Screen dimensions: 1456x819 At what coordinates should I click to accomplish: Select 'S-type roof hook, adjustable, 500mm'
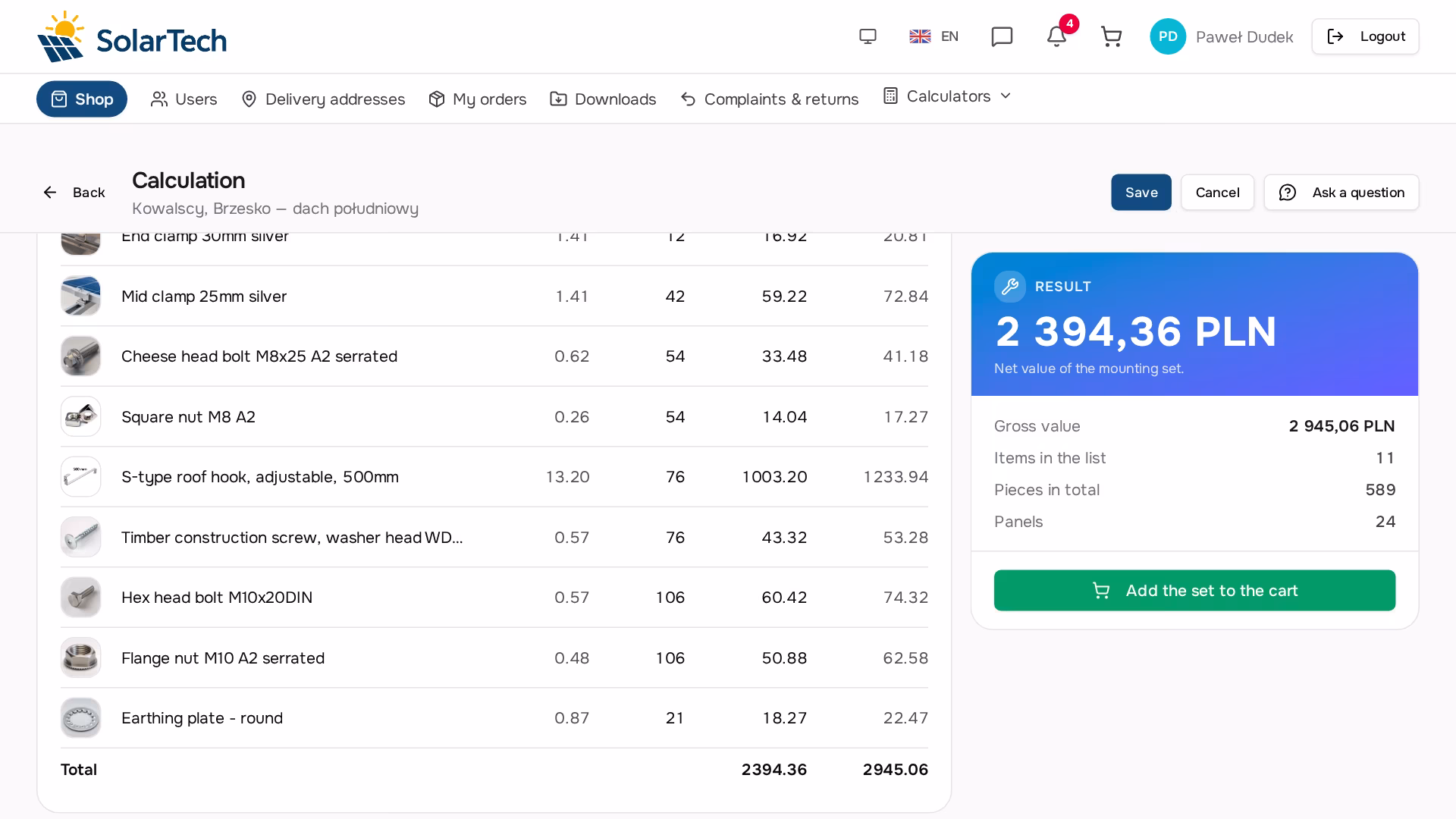point(260,477)
